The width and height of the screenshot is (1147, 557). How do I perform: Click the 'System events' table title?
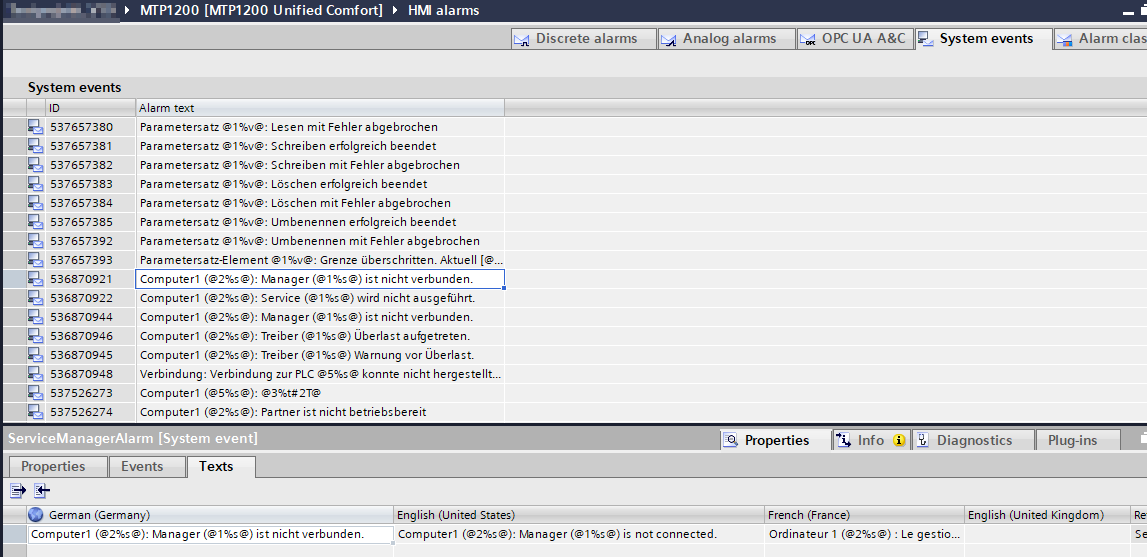point(75,87)
